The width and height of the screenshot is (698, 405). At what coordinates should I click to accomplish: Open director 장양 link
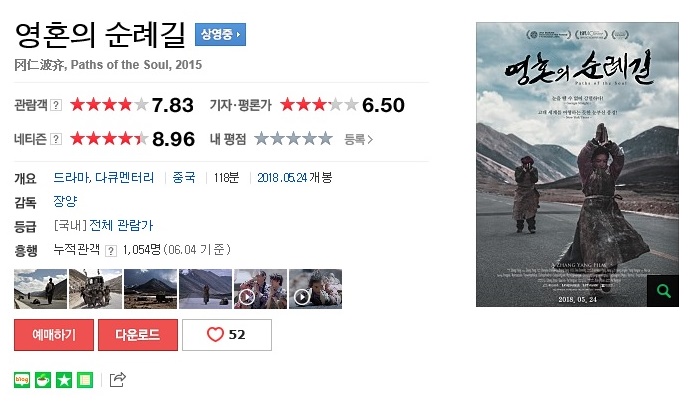[65, 202]
